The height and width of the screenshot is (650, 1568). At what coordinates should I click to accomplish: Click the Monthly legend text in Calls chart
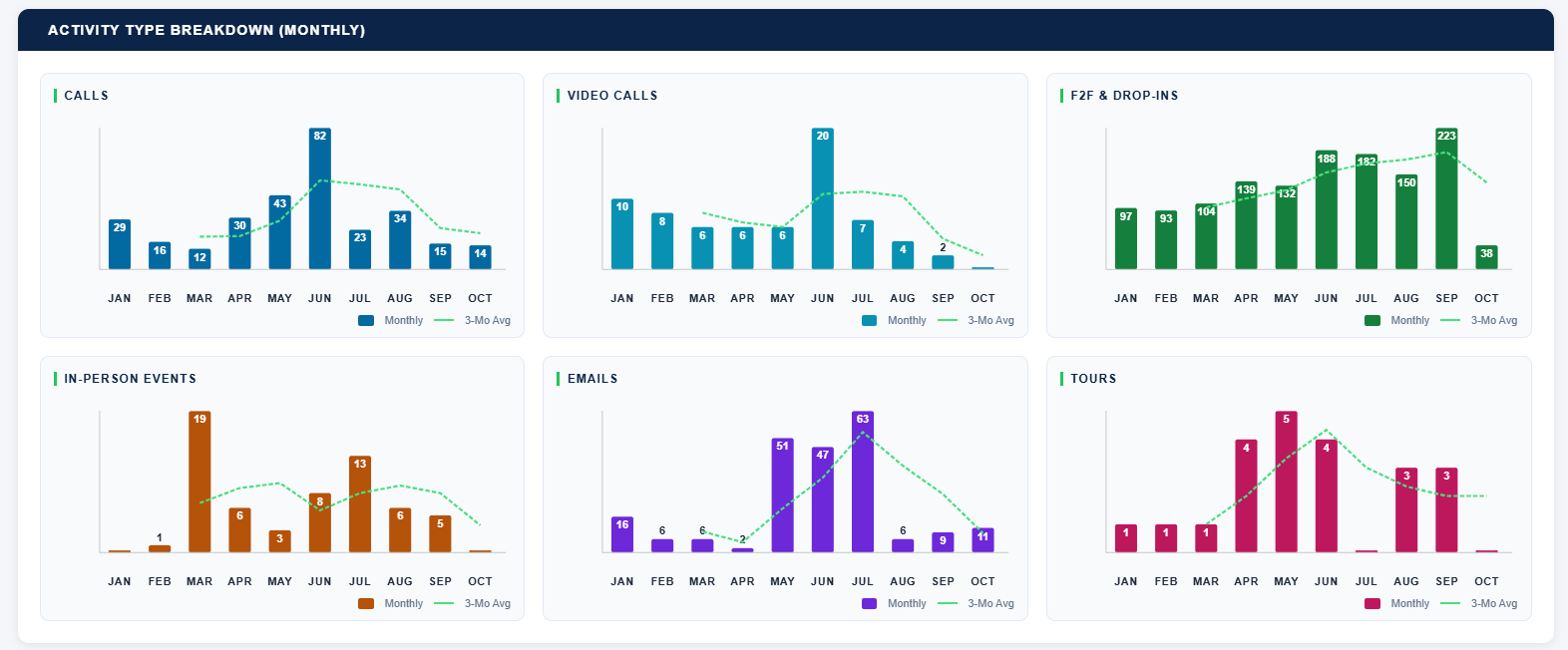404,320
